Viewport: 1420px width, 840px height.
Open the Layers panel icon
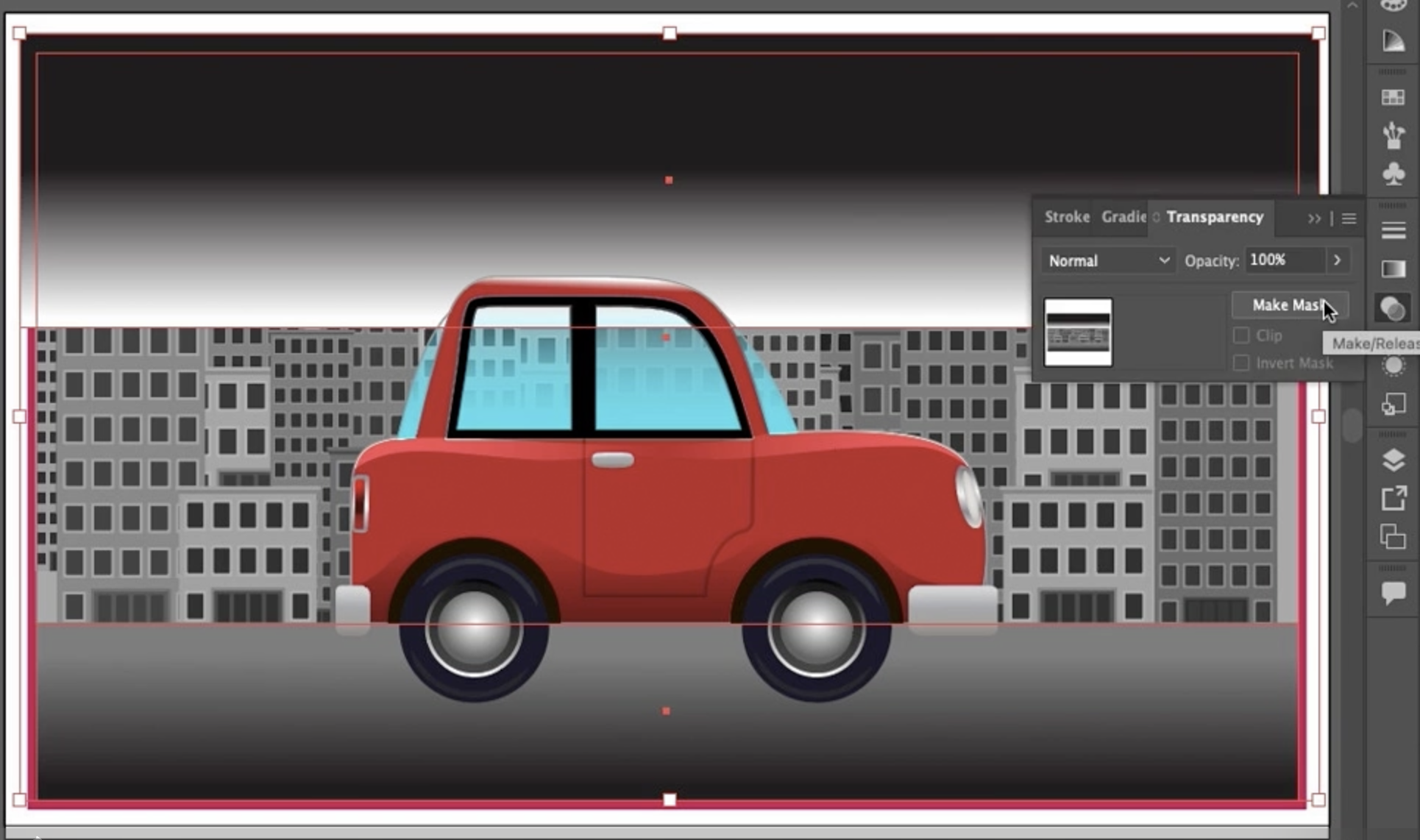click(x=1393, y=460)
